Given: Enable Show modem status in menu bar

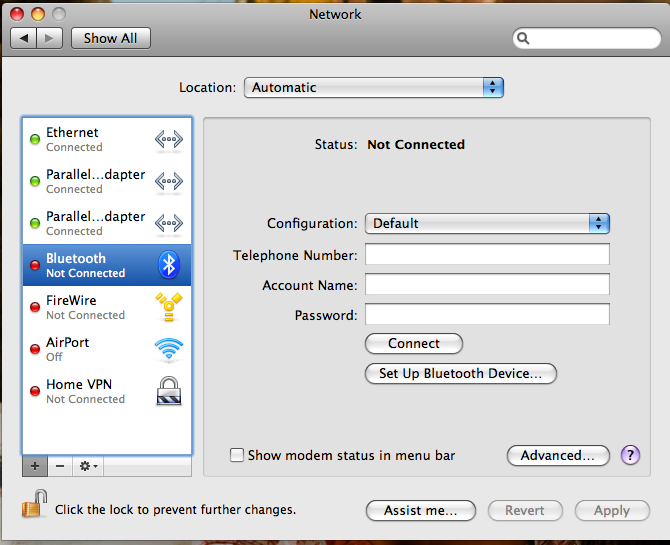Looking at the screenshot, I should click(x=237, y=455).
